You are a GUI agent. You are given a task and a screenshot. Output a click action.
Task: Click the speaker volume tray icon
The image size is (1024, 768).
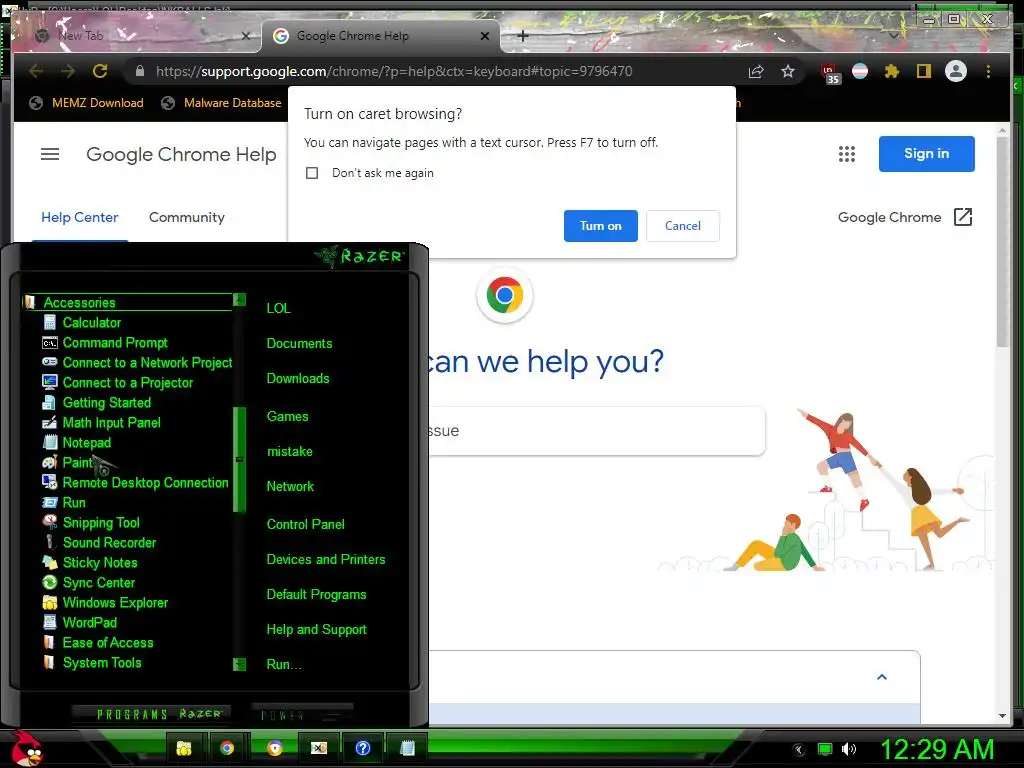848,749
